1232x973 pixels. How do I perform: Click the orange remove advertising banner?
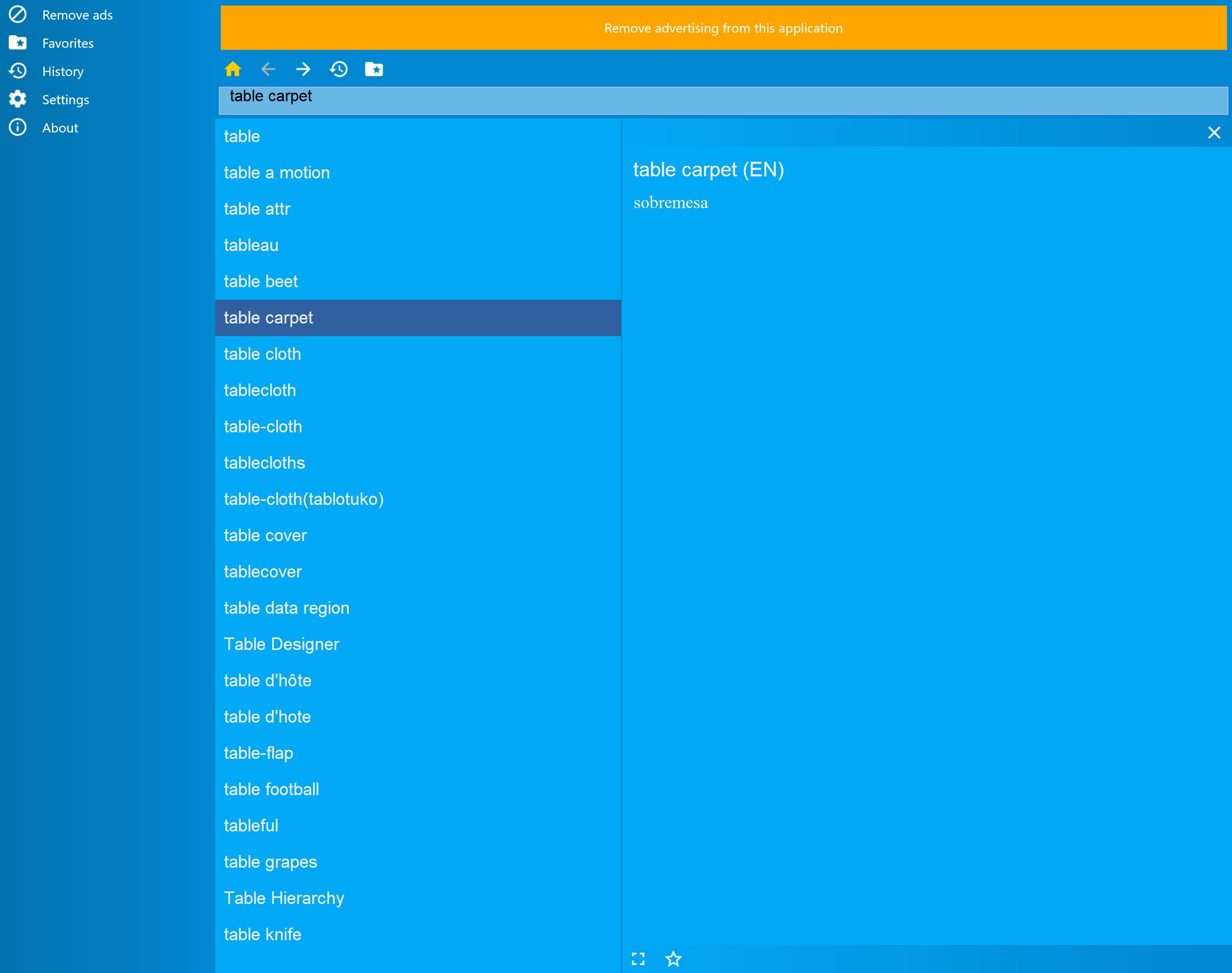[x=723, y=28]
